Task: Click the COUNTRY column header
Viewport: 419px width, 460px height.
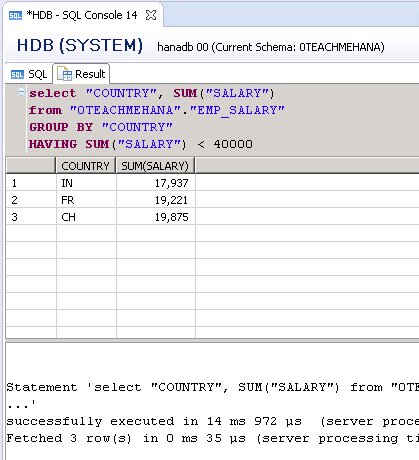Action: (x=86, y=166)
